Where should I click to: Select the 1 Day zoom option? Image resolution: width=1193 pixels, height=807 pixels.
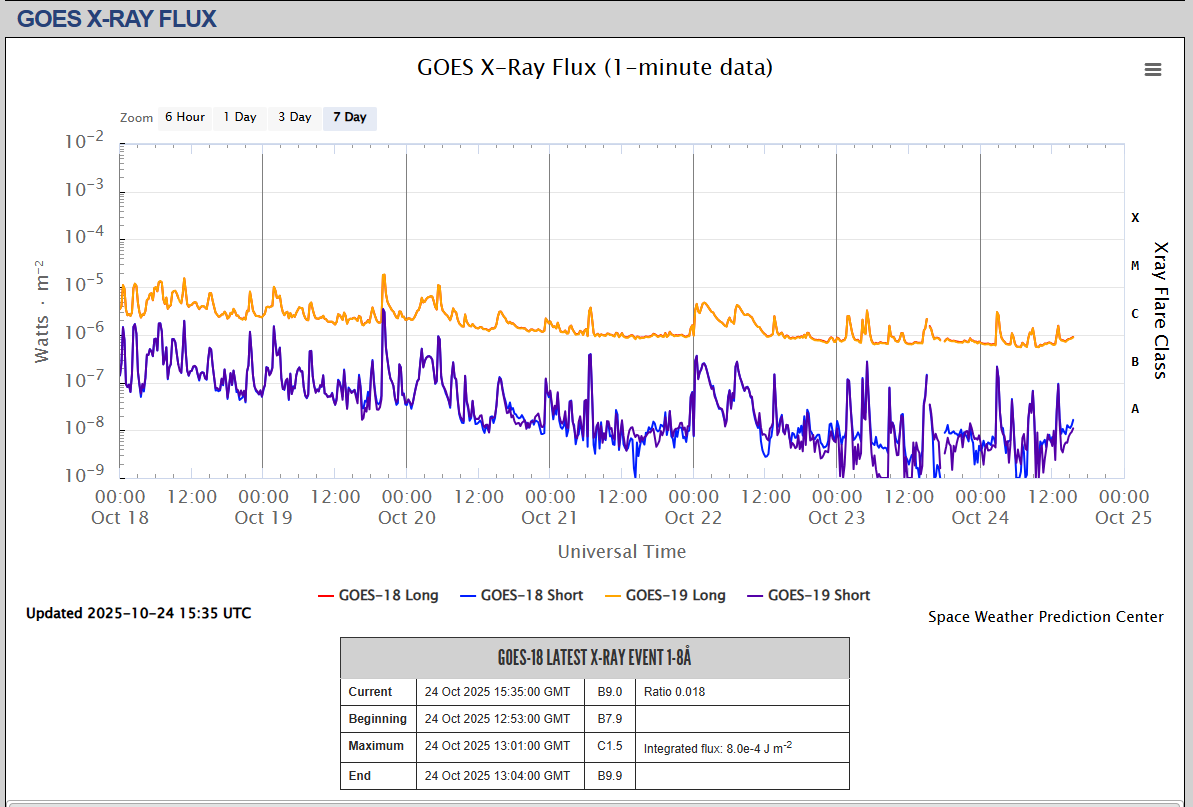[239, 118]
